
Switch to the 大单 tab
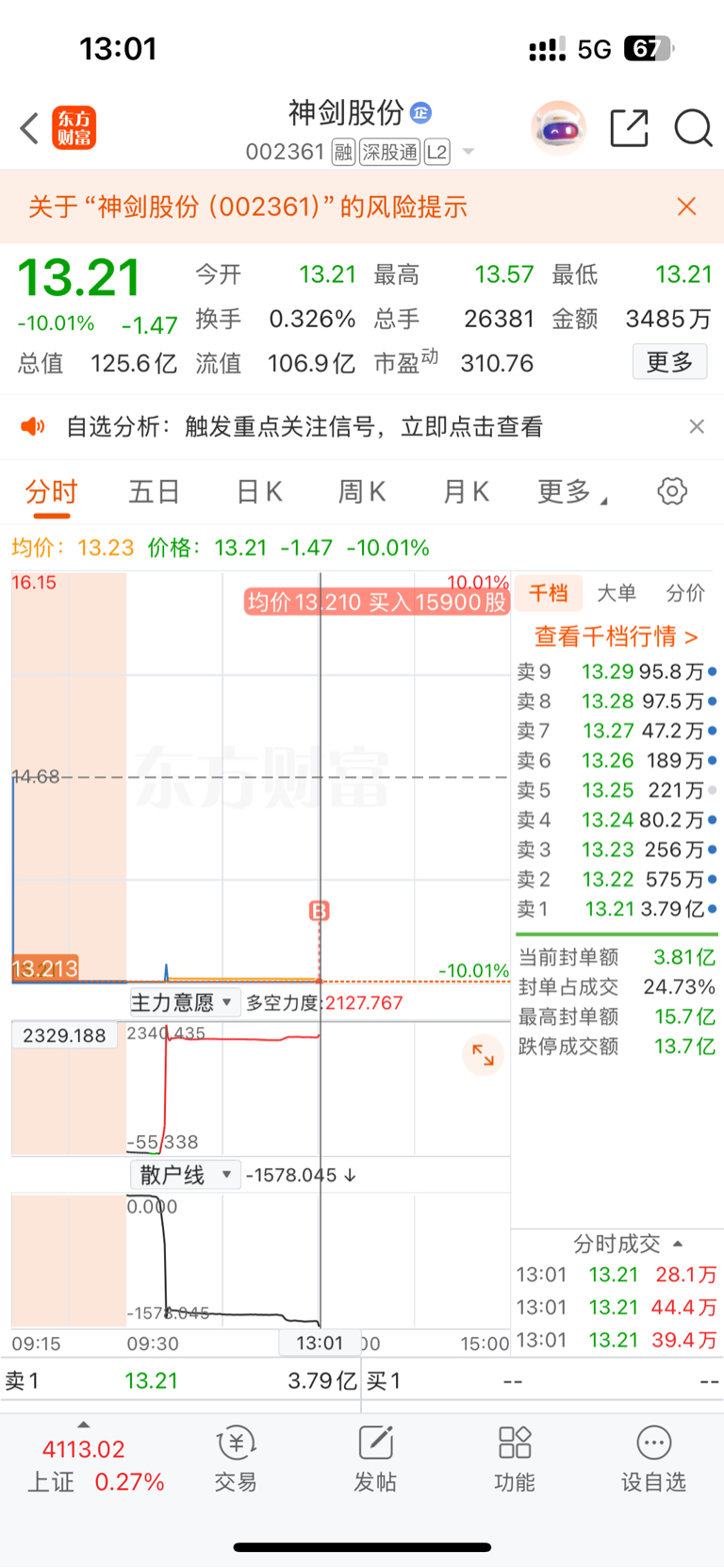[617, 593]
